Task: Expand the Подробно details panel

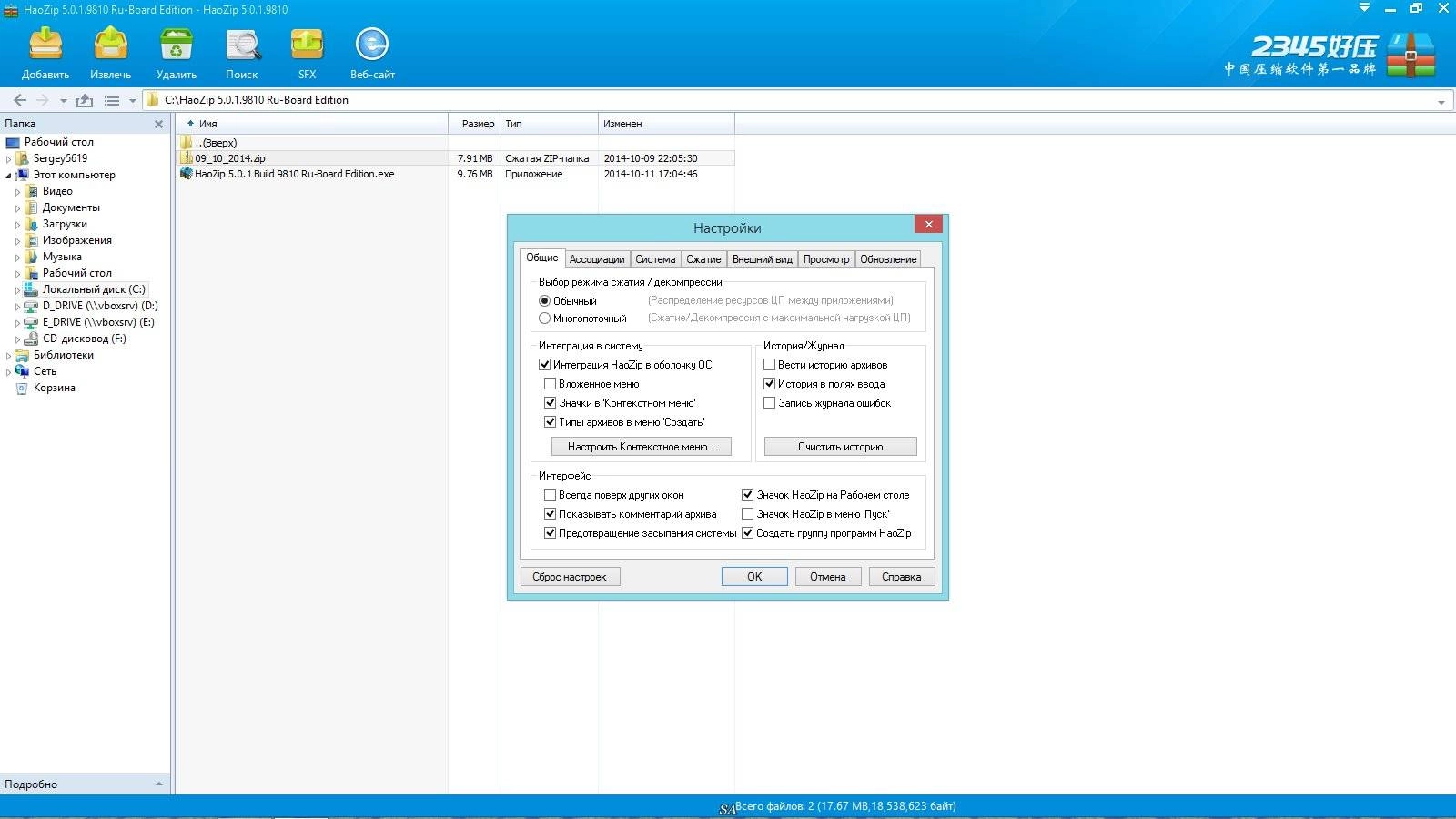Action: pos(159,784)
